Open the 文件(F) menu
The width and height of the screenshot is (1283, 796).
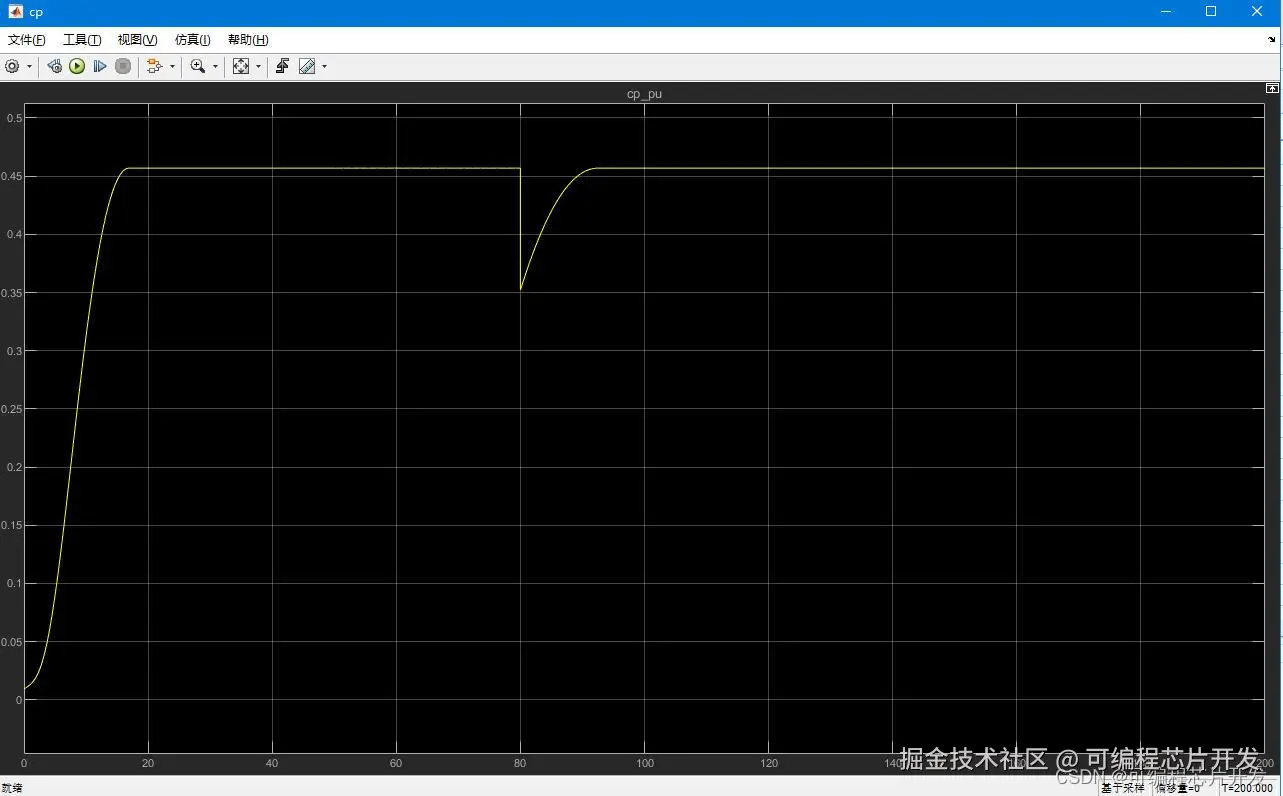27,40
